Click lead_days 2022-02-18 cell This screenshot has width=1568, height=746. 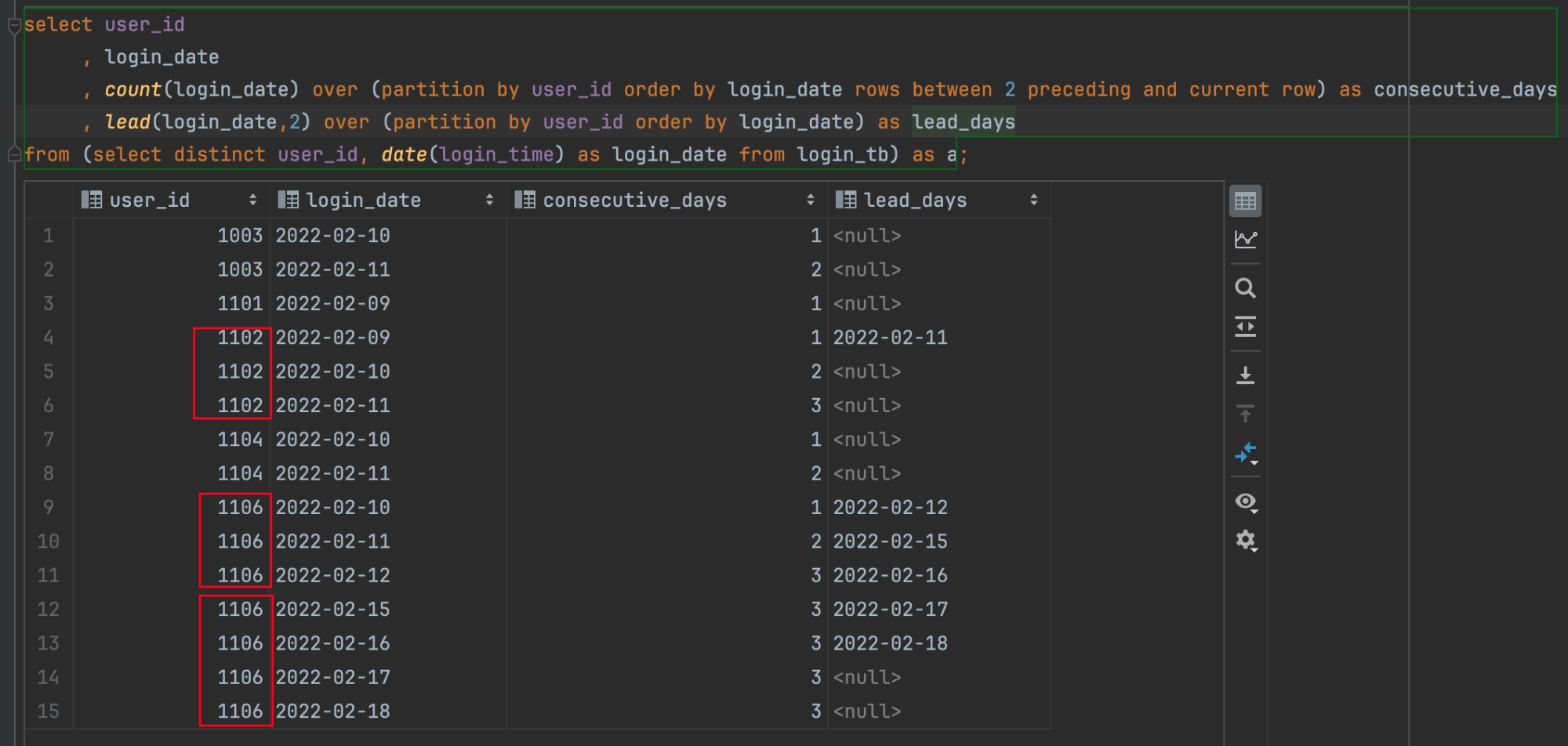890,643
